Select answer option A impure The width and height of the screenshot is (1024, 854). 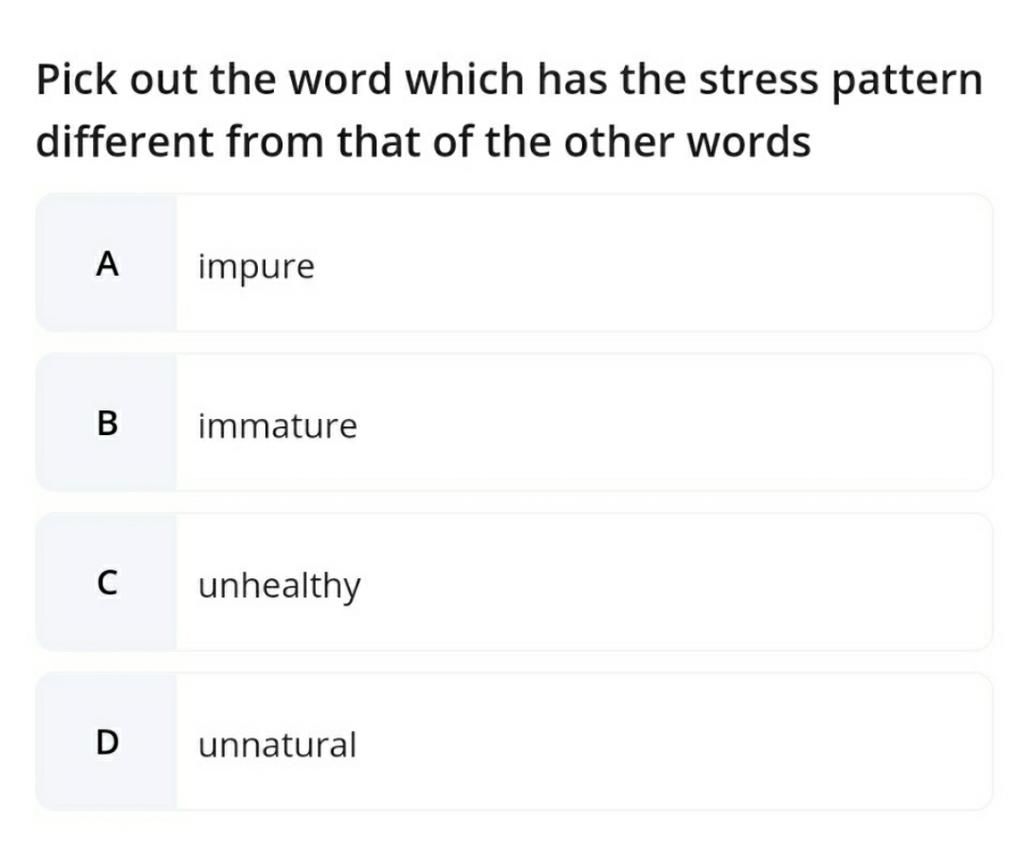click(514, 263)
